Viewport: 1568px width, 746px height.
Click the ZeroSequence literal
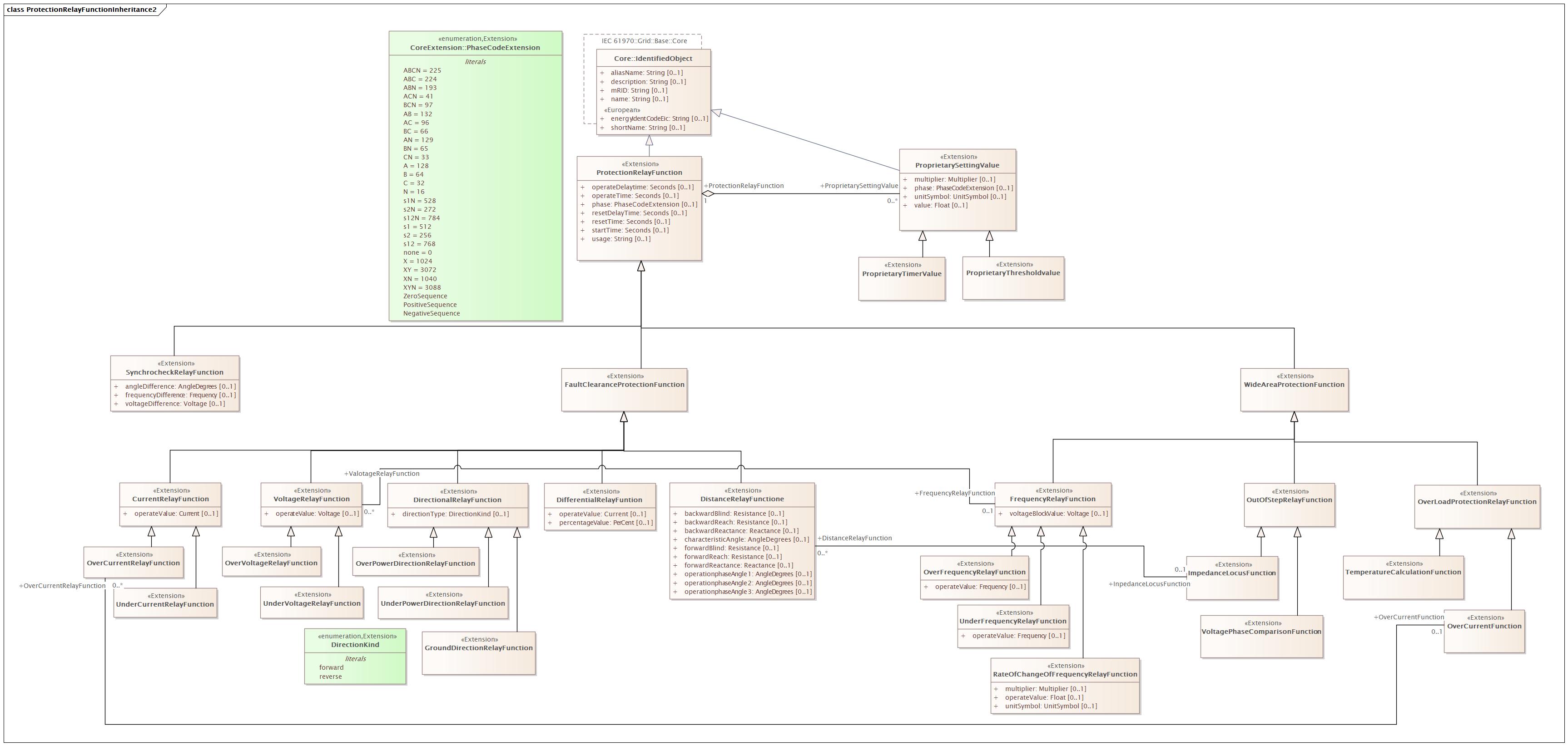[425, 296]
